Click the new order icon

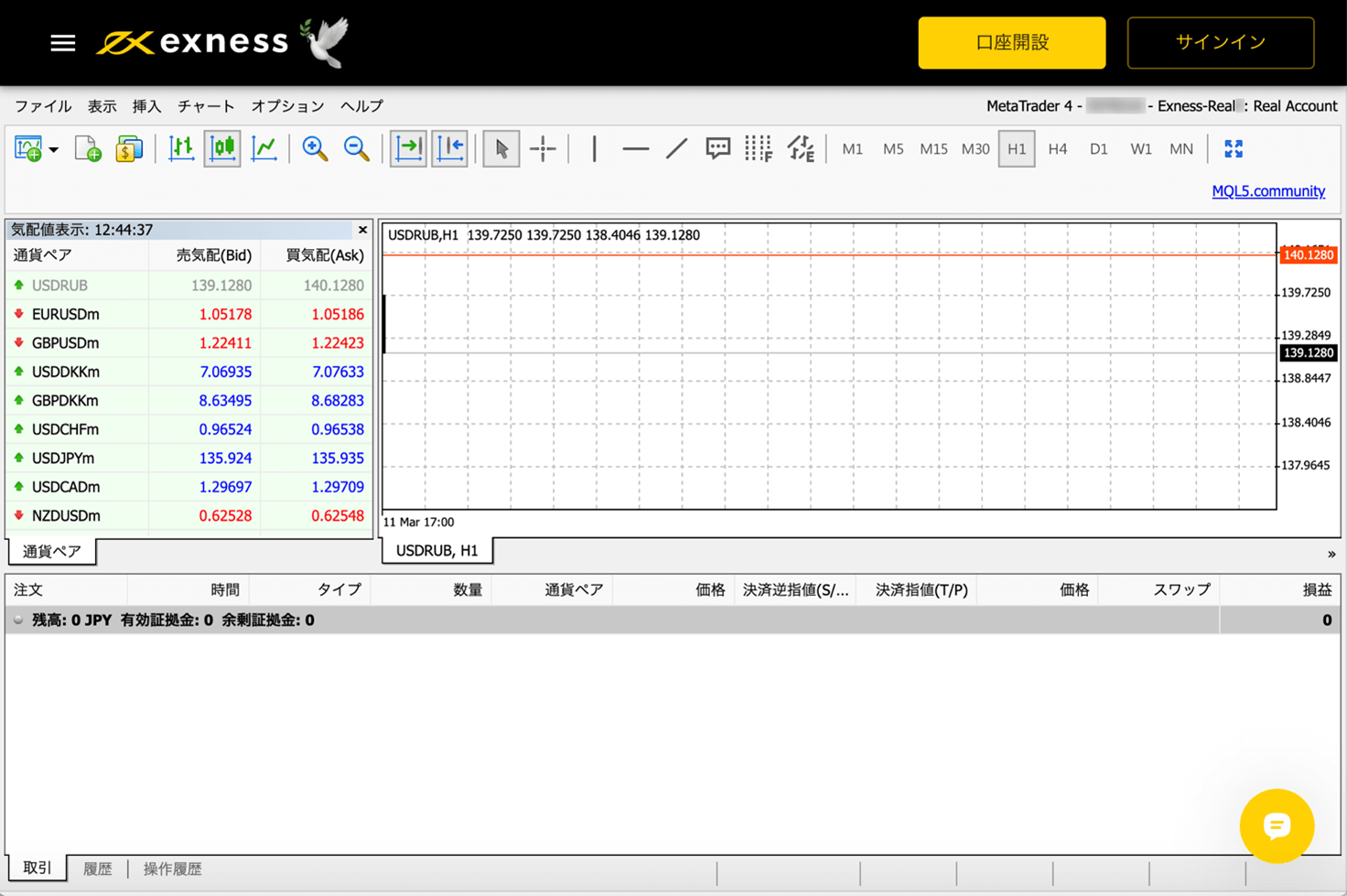coord(28,148)
